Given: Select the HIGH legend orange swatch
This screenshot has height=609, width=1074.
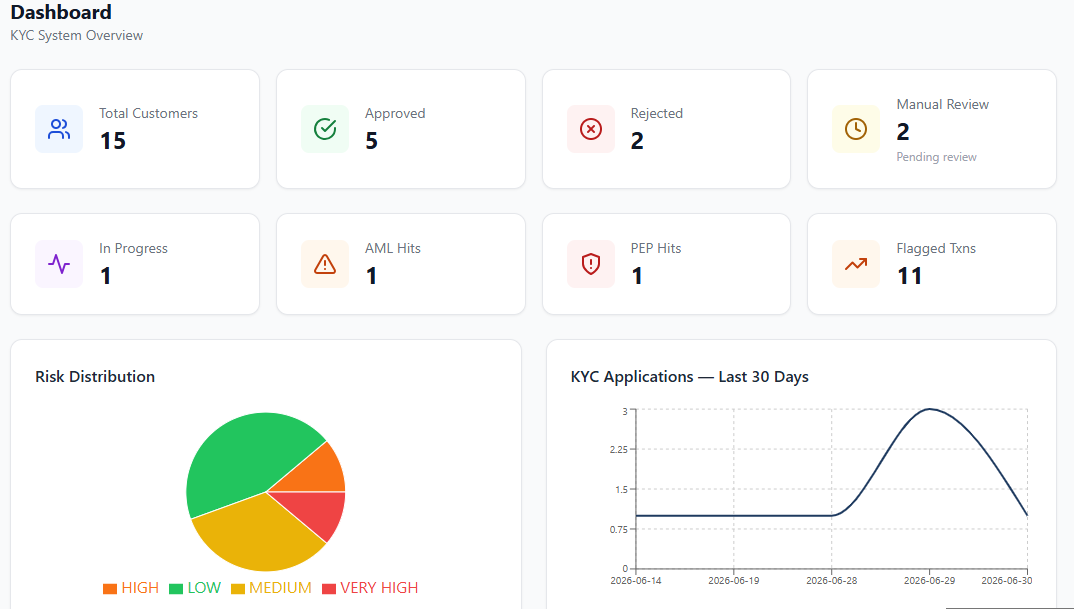Looking at the screenshot, I should 110,588.
